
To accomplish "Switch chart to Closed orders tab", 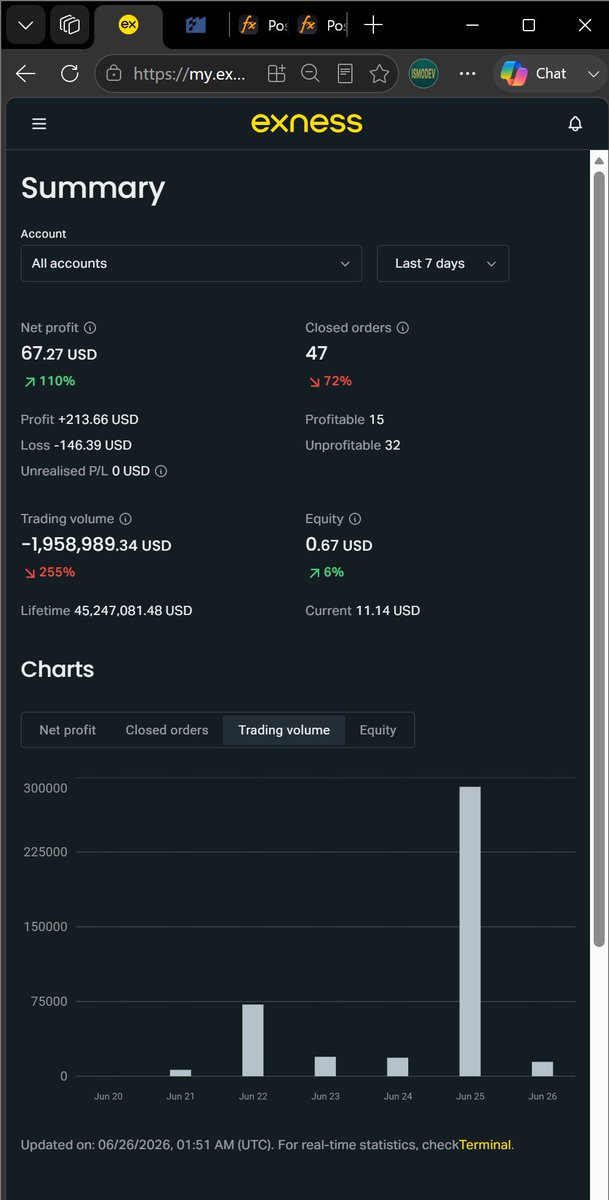I will [x=167, y=730].
